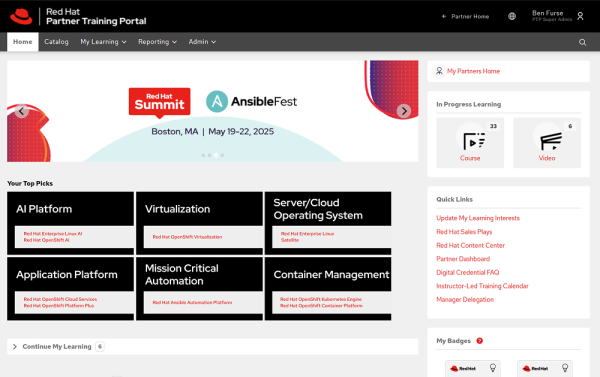The image size is (600, 377).
Task: Open Red Hat Sales Plays link
Action: tap(464, 232)
